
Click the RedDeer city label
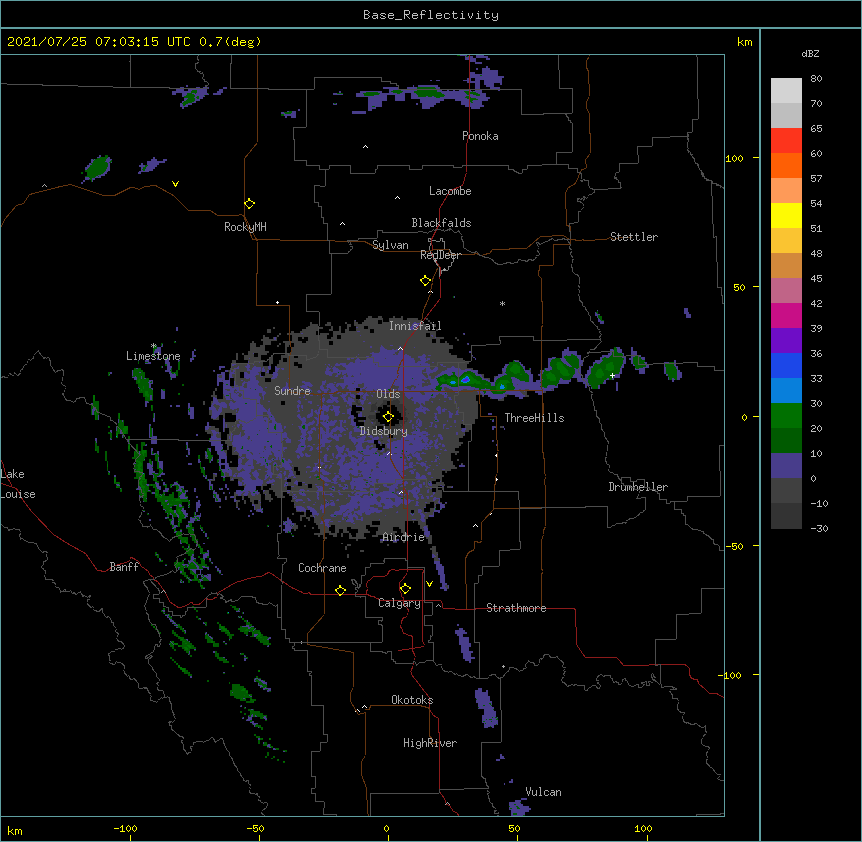(x=440, y=255)
